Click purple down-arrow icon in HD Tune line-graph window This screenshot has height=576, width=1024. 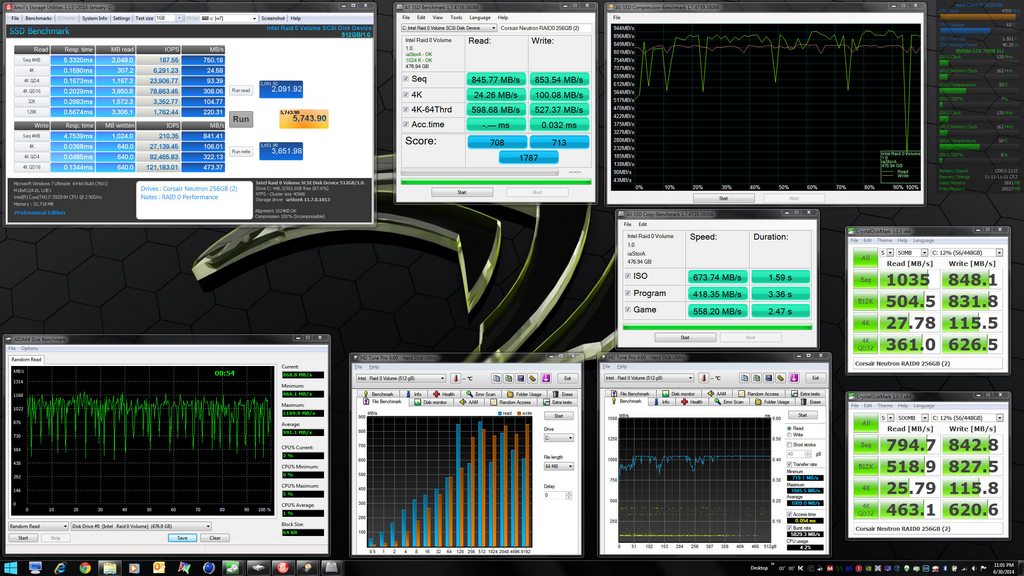[794, 377]
